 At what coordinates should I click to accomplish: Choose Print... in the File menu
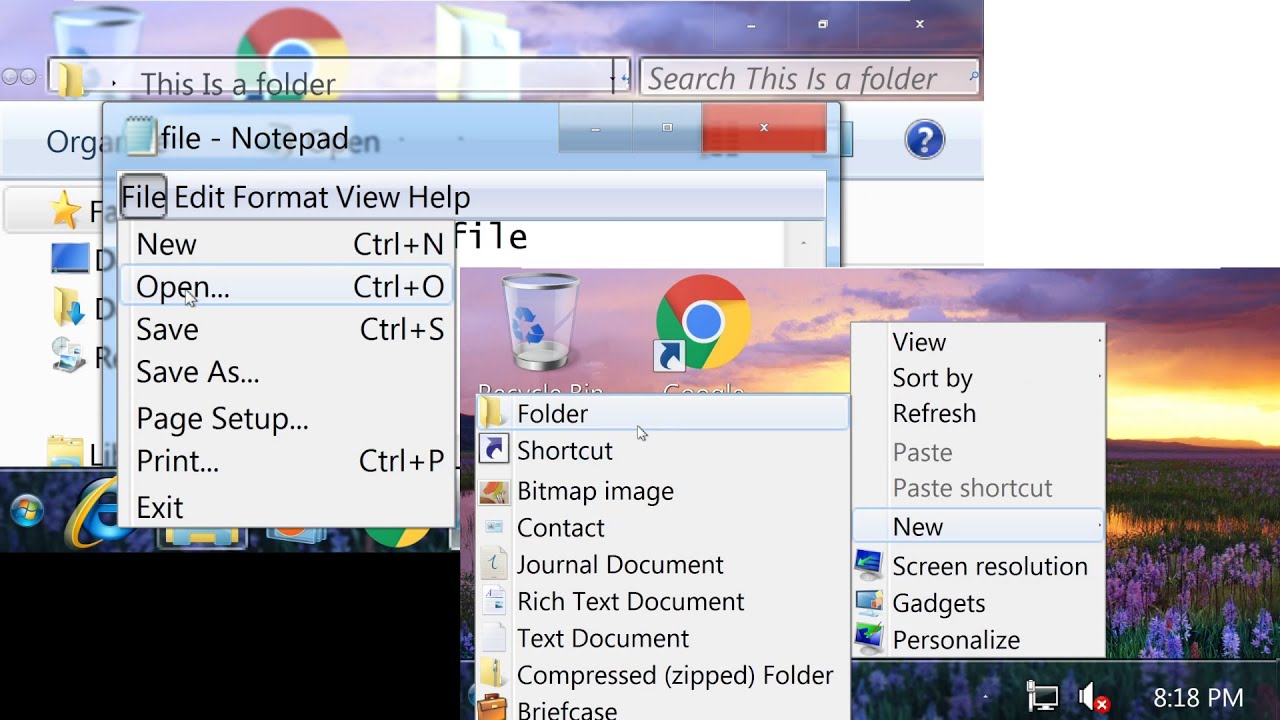[287, 461]
